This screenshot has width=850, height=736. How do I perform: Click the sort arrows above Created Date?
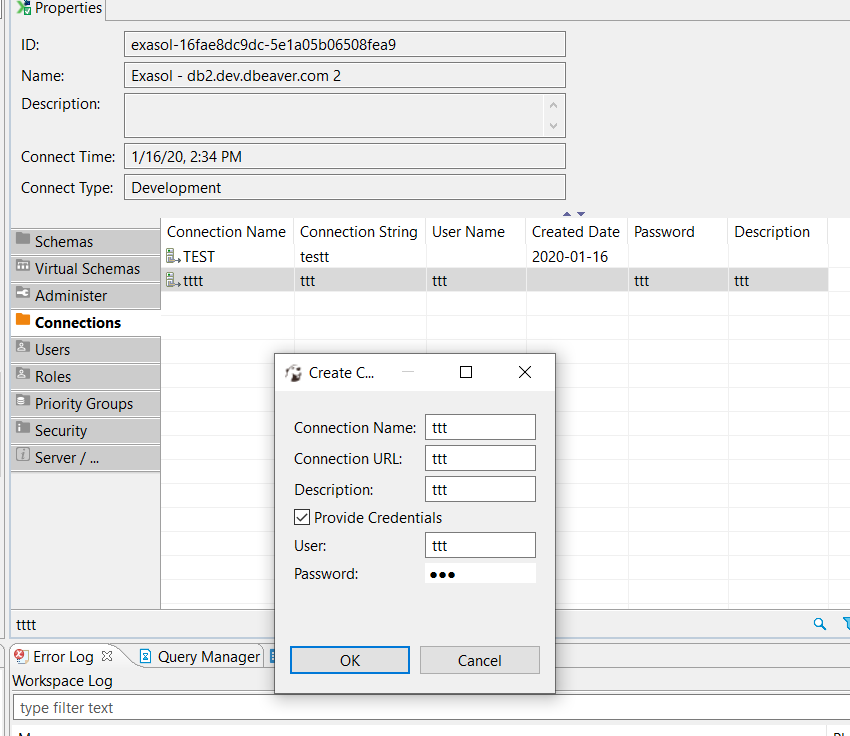click(x=571, y=213)
